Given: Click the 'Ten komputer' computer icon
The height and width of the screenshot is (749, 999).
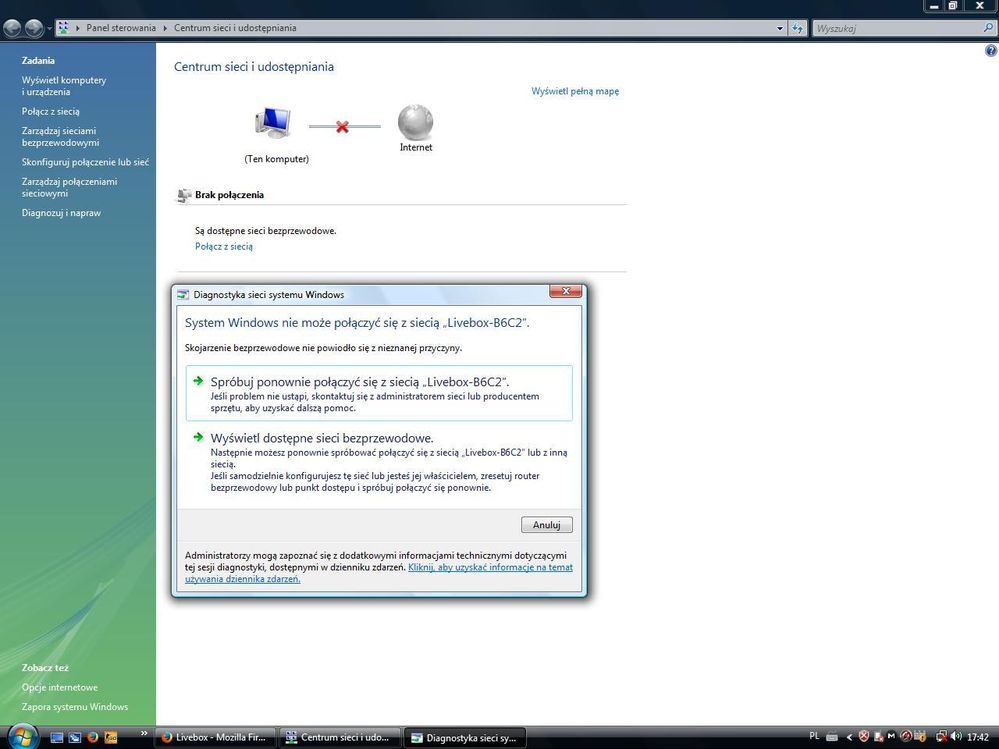Looking at the screenshot, I should (x=274, y=124).
